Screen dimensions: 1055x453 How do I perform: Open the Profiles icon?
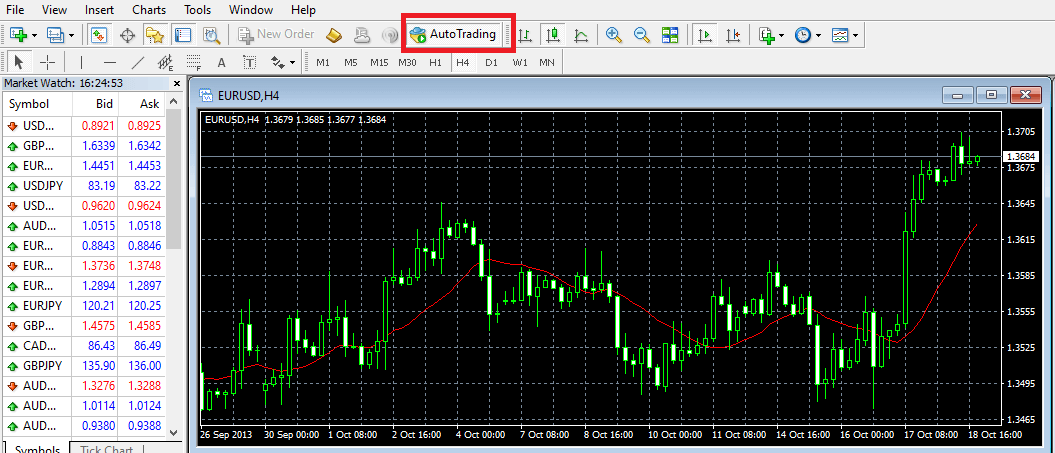pyautogui.click(x=55, y=34)
